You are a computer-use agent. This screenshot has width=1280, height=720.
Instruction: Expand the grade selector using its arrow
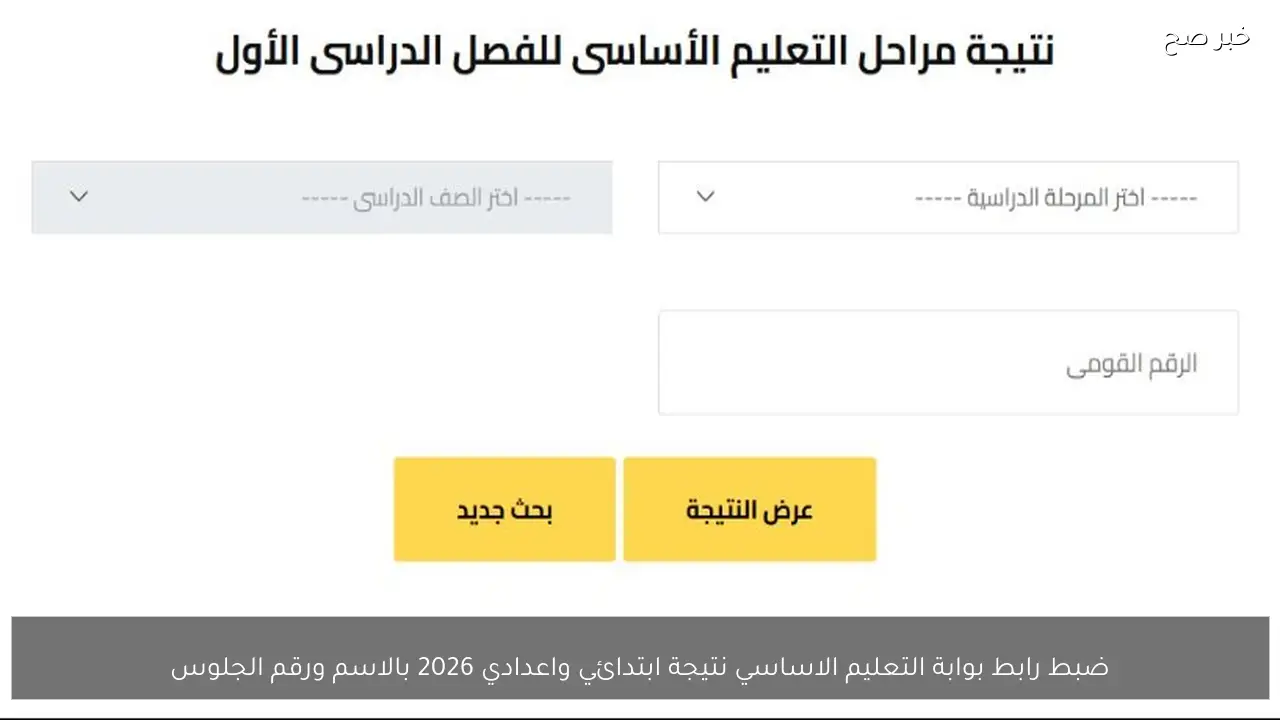[79, 197]
